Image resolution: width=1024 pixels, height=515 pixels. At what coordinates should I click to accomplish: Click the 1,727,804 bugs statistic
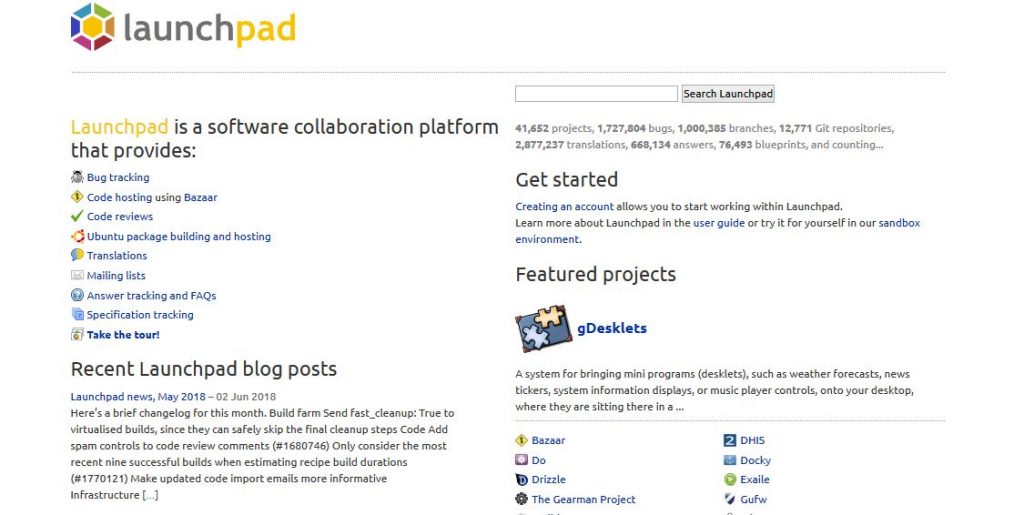point(635,129)
